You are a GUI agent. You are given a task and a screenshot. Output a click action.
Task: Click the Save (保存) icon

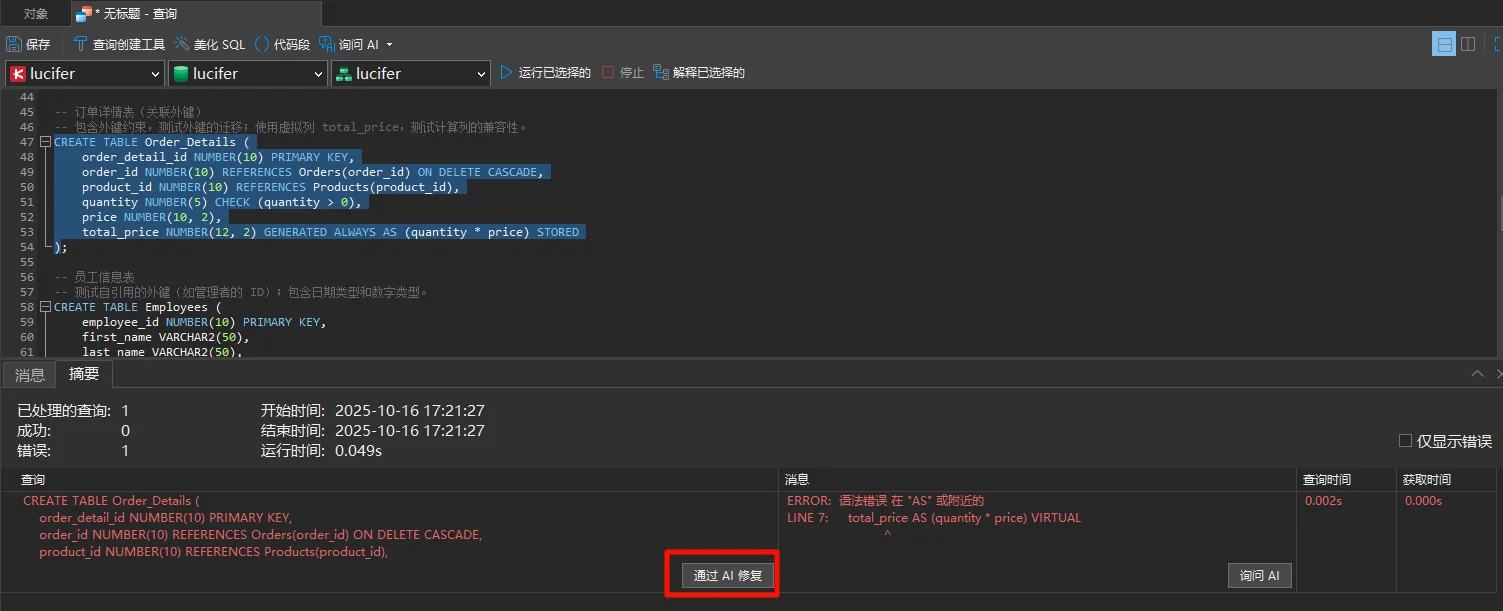pos(15,44)
